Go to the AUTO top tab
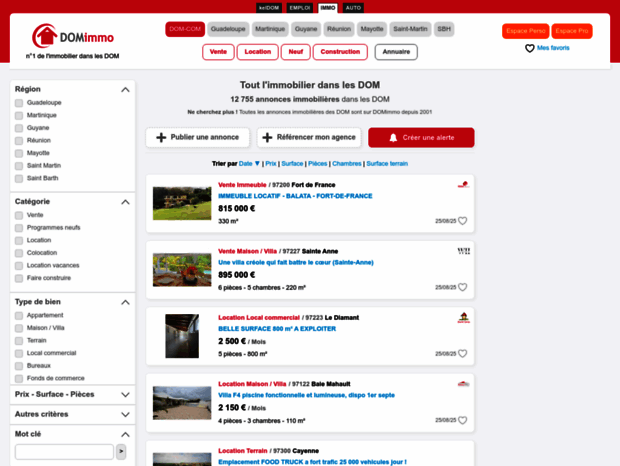The image size is (620, 466). pyautogui.click(x=353, y=8)
